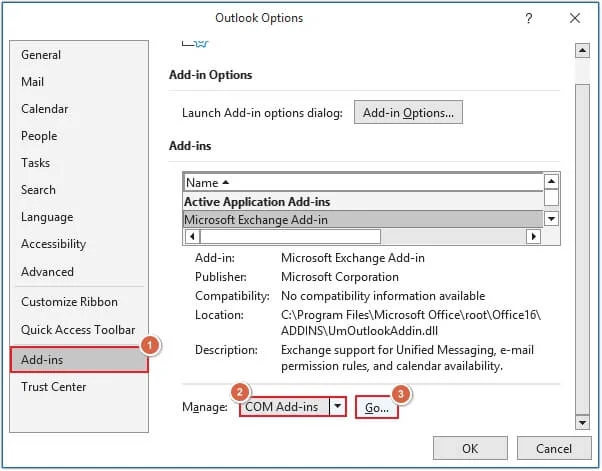Viewport: 602px width, 471px height.
Task: Click add-in list scroll up arrow
Action: (551, 181)
